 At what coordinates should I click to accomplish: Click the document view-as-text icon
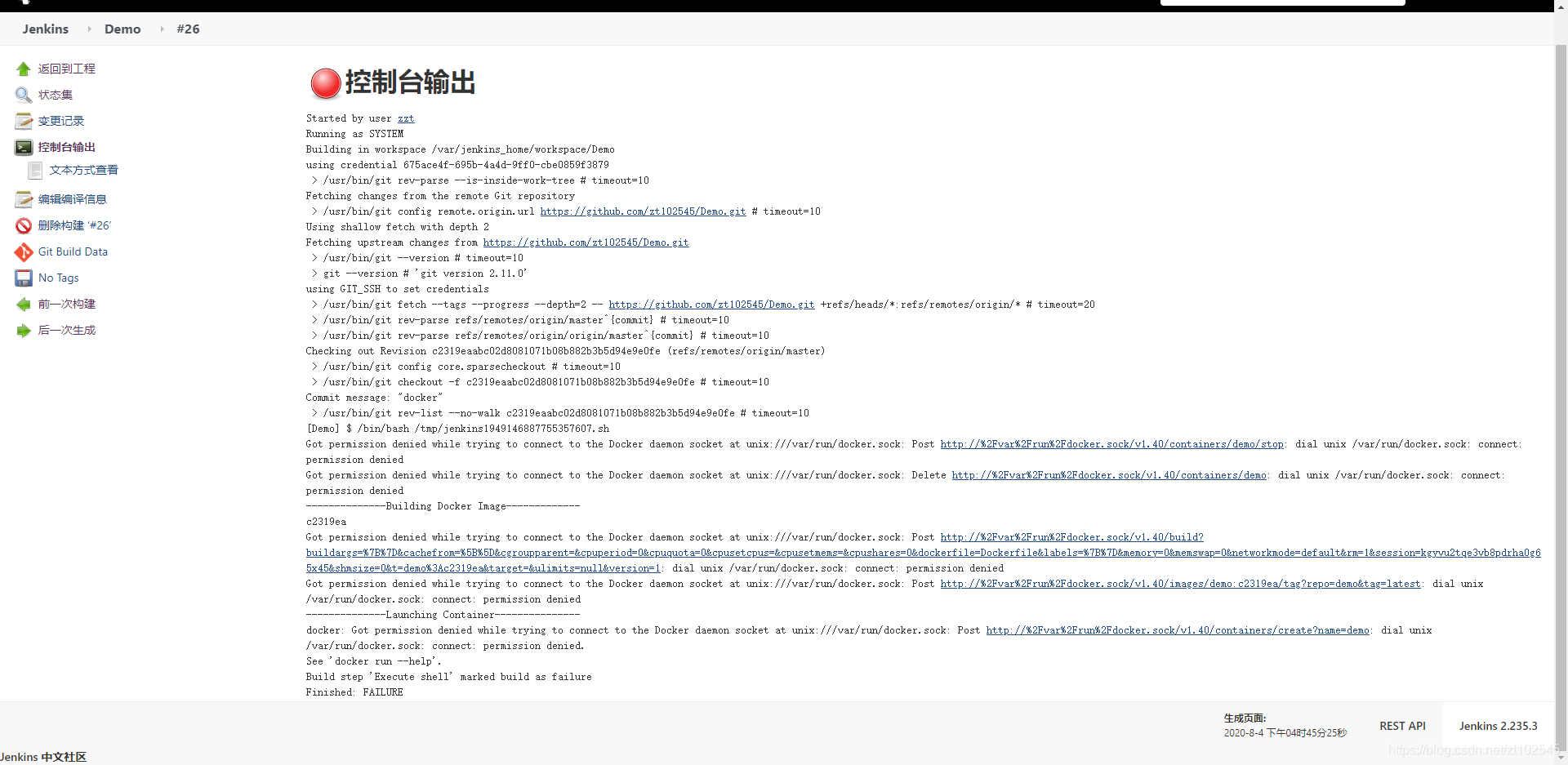tap(35, 171)
